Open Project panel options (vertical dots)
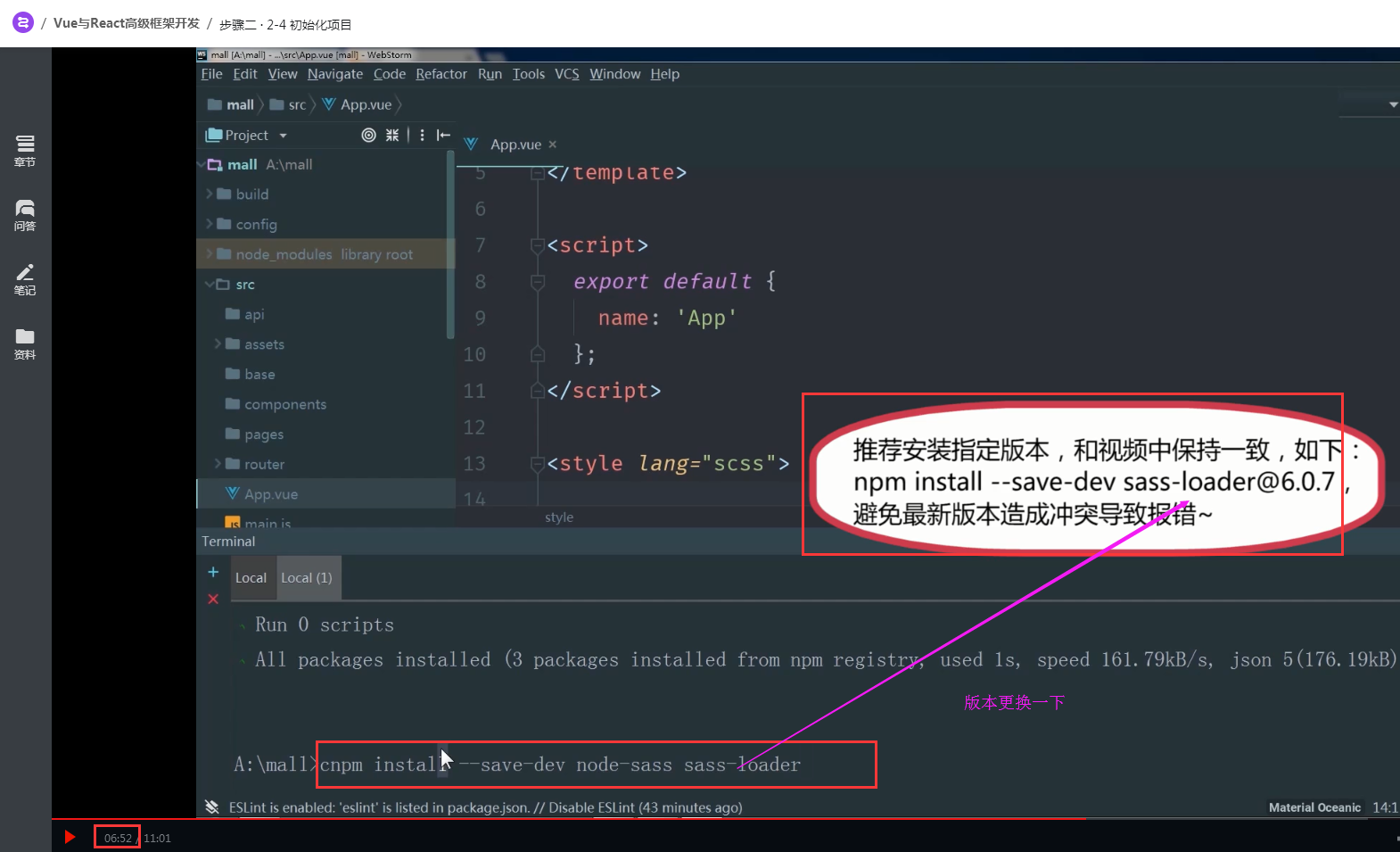Screen dimensions: 1400x852 pyautogui.click(x=422, y=135)
